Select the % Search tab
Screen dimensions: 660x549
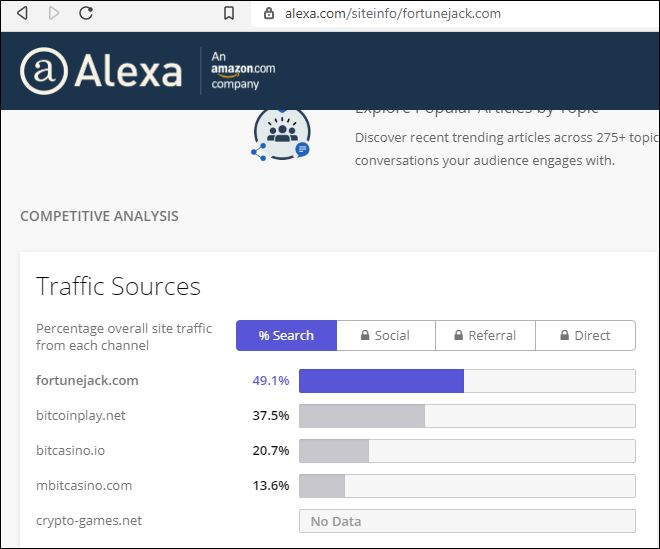(286, 336)
